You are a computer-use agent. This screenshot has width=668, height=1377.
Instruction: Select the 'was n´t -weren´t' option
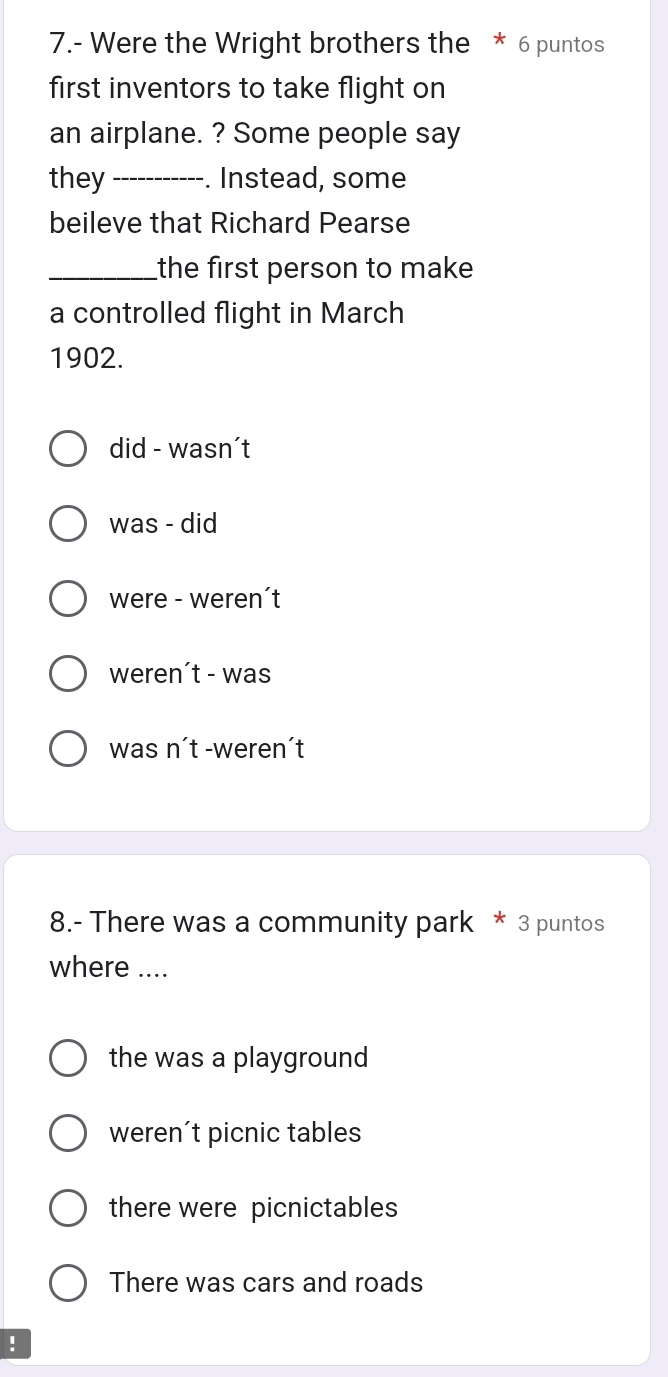coord(68,748)
